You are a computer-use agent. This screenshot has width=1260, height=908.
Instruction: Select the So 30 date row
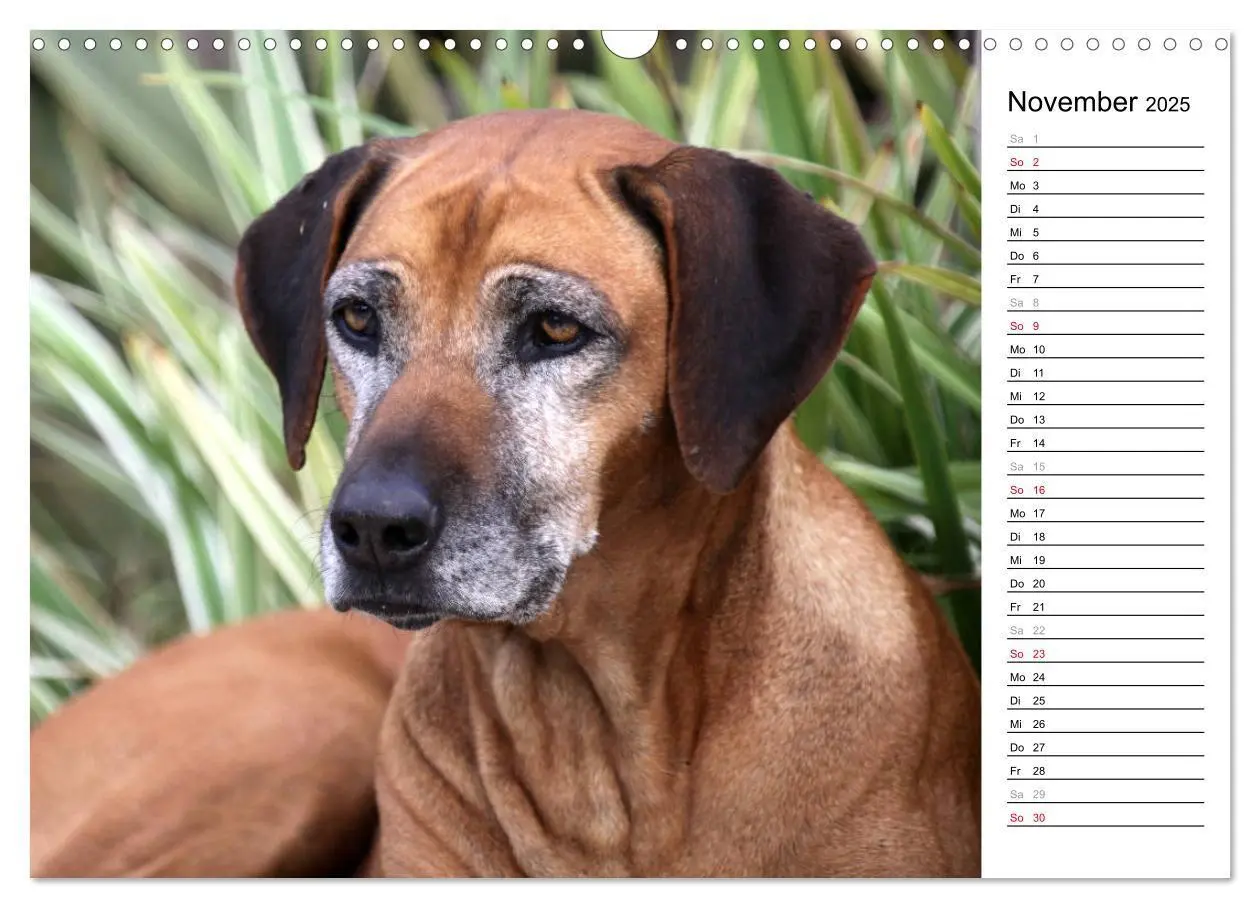coord(1105,818)
